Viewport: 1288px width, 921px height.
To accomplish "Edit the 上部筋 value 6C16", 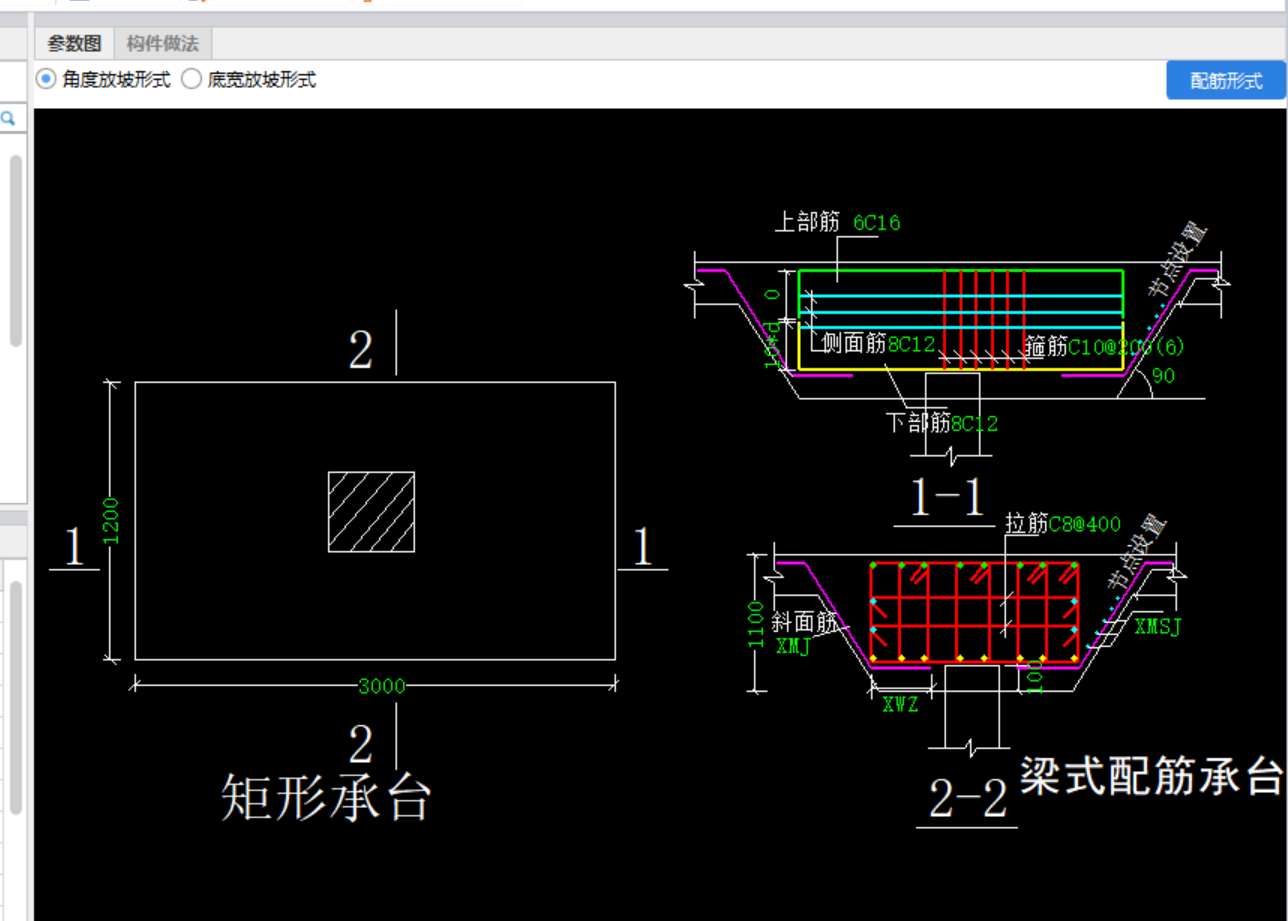I will tap(876, 223).
